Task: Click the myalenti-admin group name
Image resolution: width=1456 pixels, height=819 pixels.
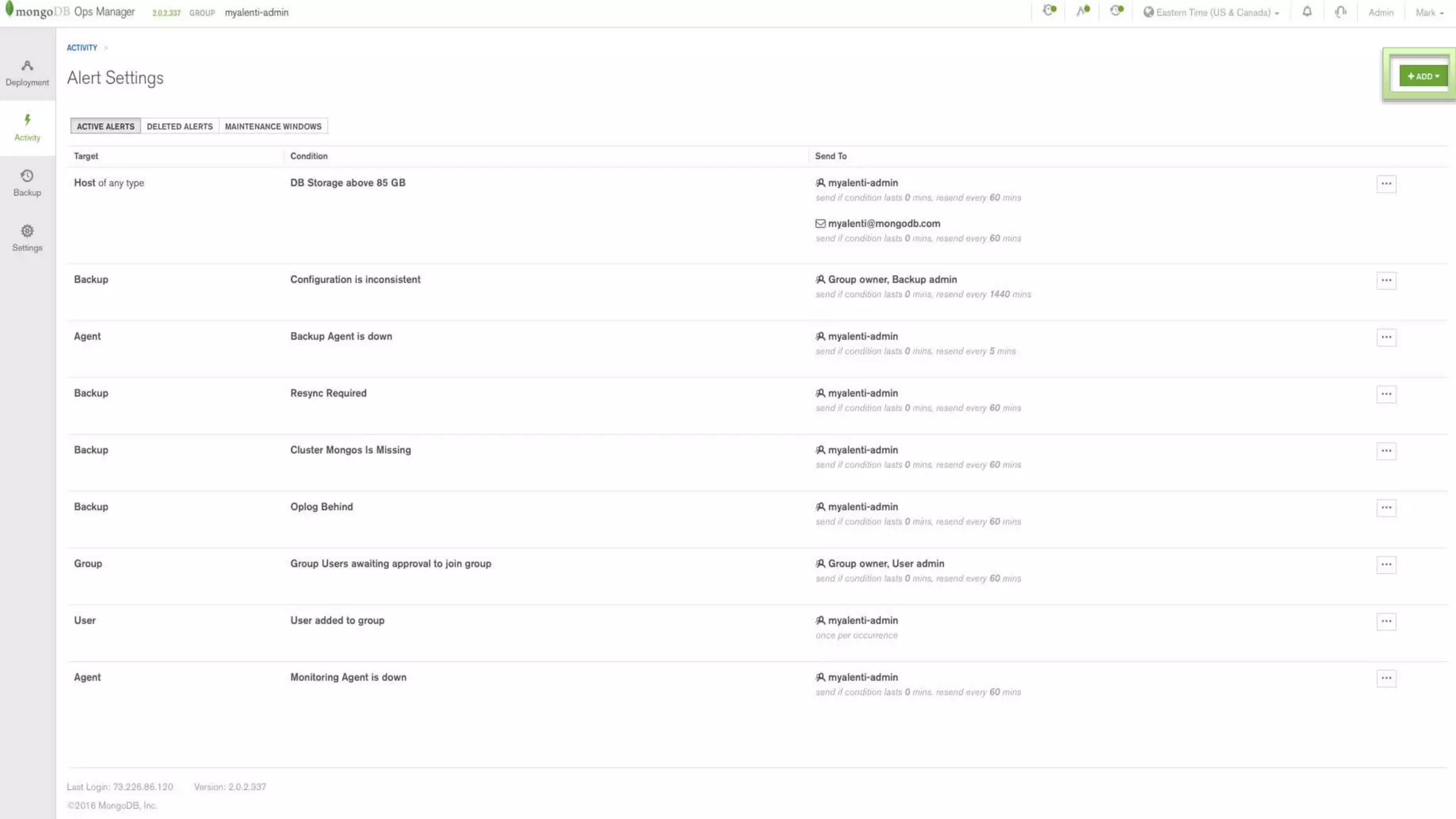Action: point(257,13)
